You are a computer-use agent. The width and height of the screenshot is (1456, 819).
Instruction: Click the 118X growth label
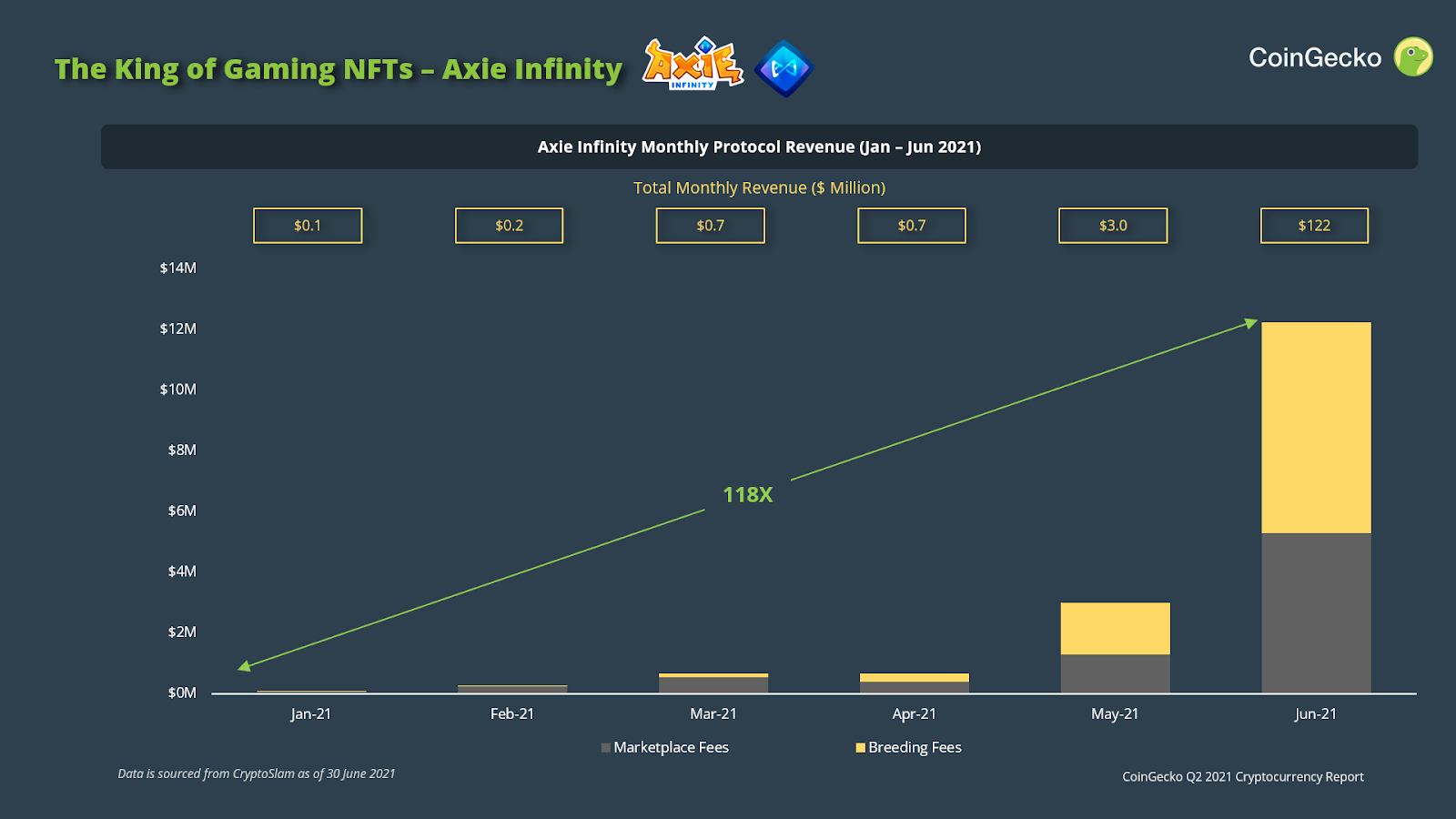click(x=747, y=495)
